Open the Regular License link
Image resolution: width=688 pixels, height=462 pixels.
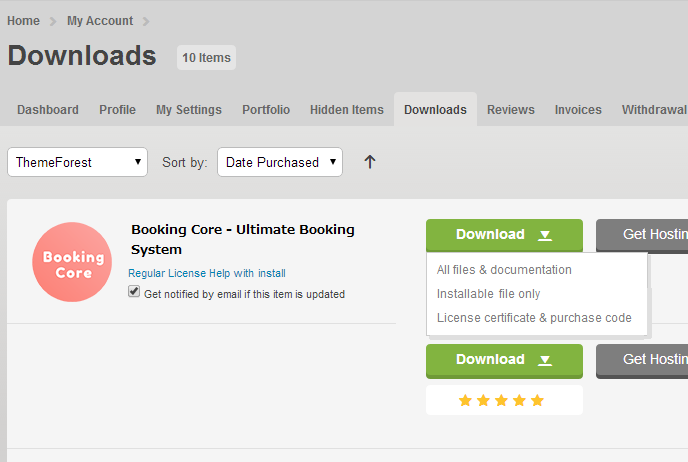(x=164, y=273)
